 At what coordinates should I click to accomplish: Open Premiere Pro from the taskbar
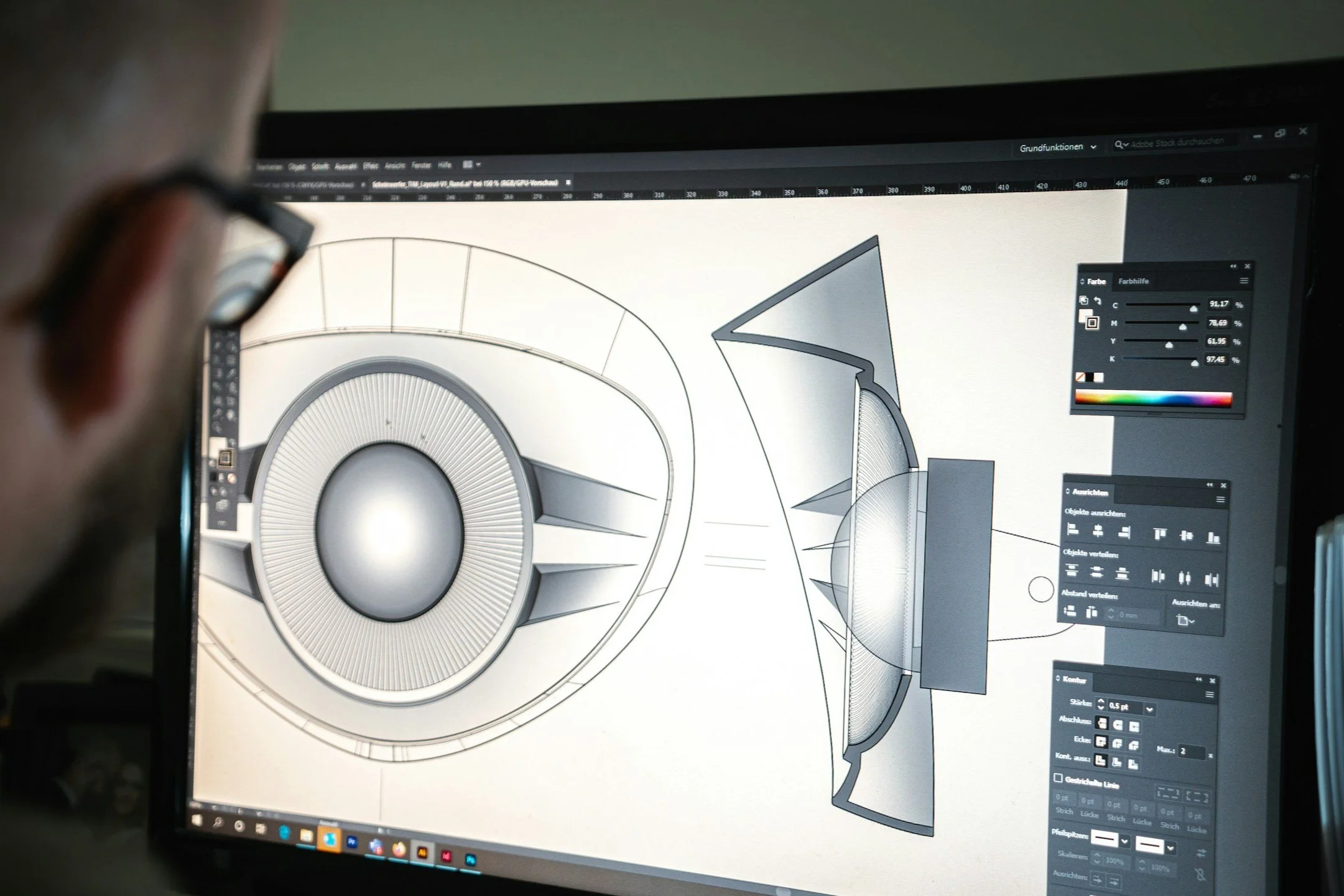pos(352,842)
